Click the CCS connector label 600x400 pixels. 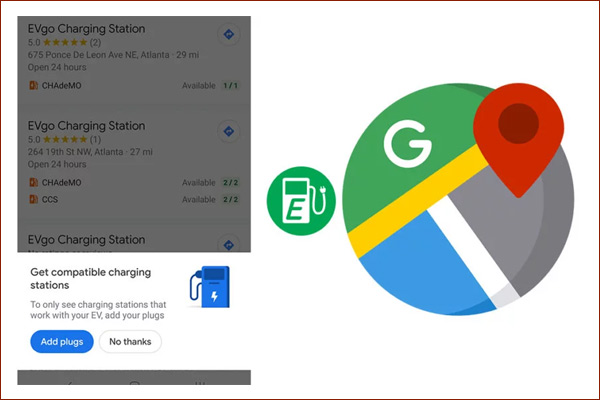point(50,199)
